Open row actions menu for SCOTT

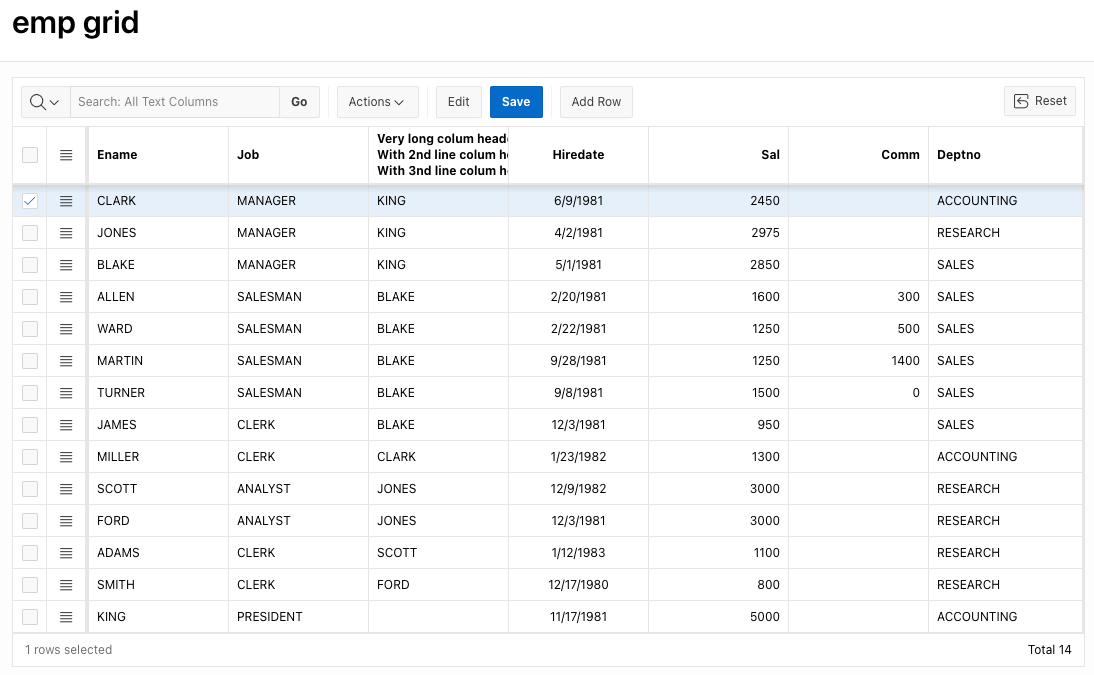pos(66,489)
